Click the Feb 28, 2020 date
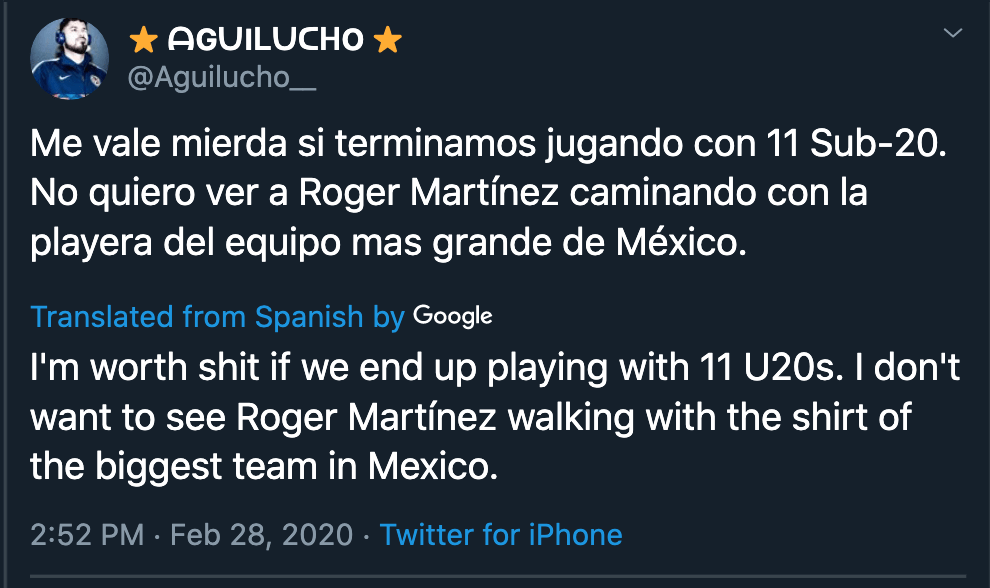 click(261, 534)
